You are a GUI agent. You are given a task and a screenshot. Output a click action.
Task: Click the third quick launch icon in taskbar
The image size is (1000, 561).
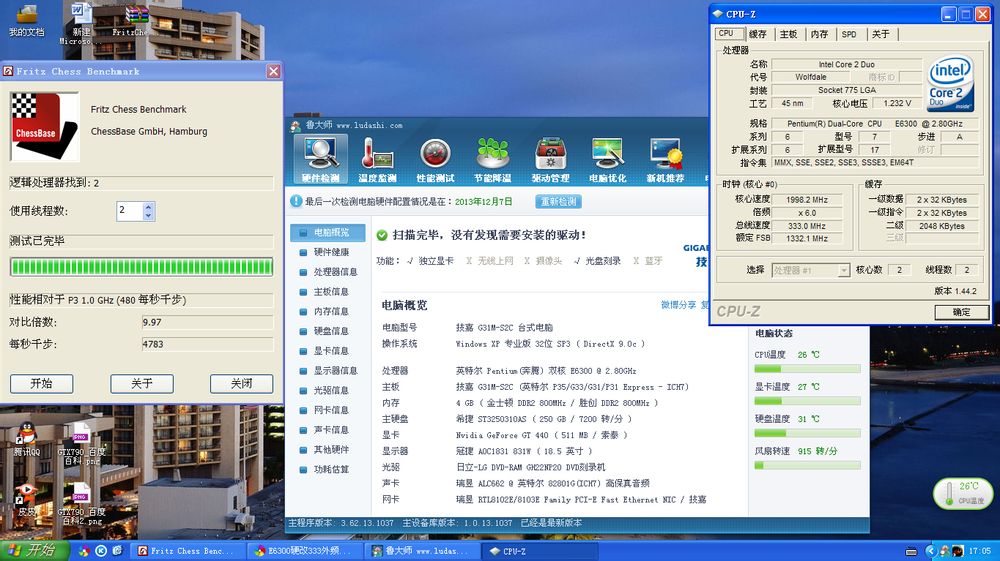[117, 551]
